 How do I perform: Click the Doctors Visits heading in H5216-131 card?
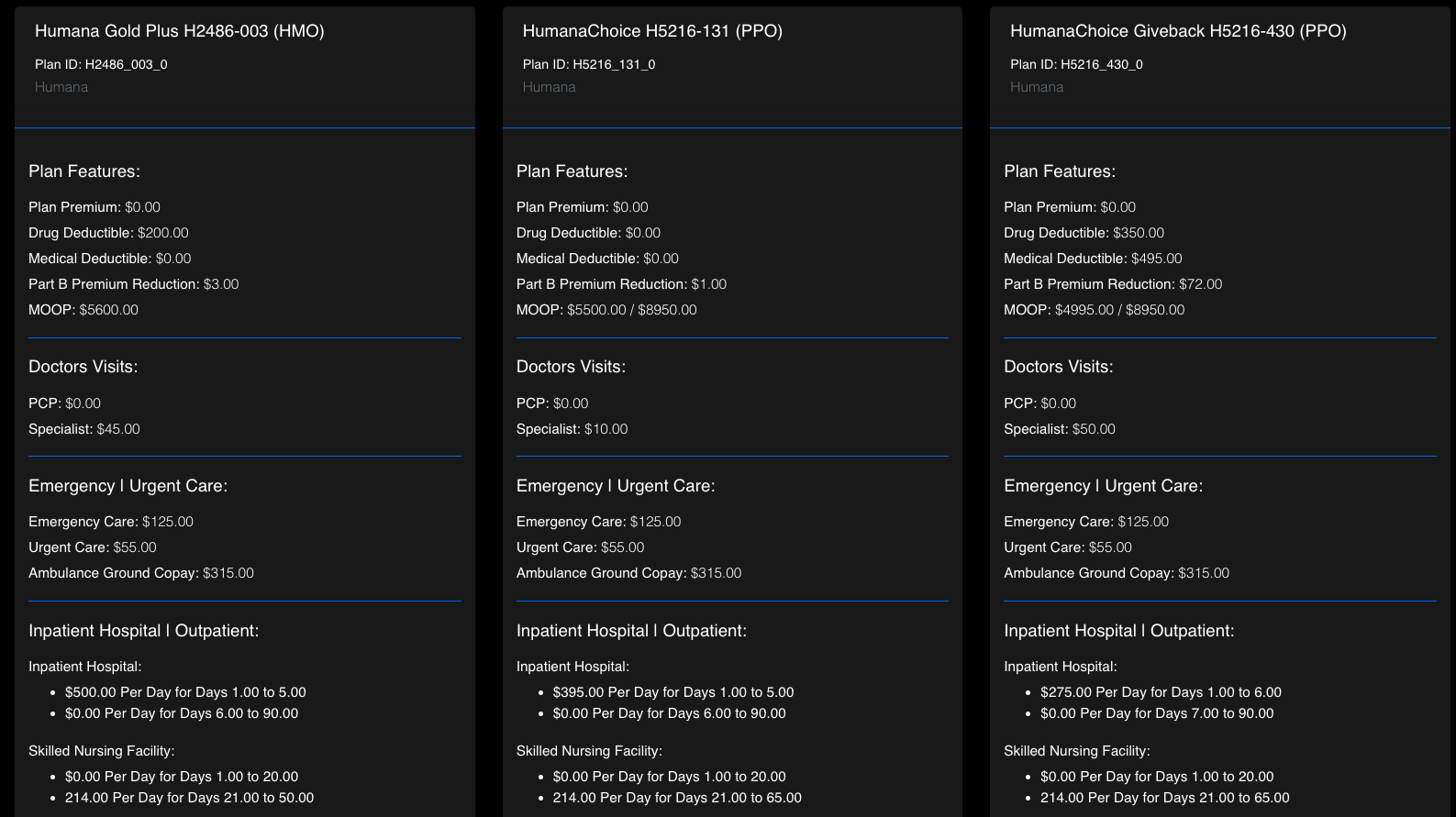(x=571, y=367)
